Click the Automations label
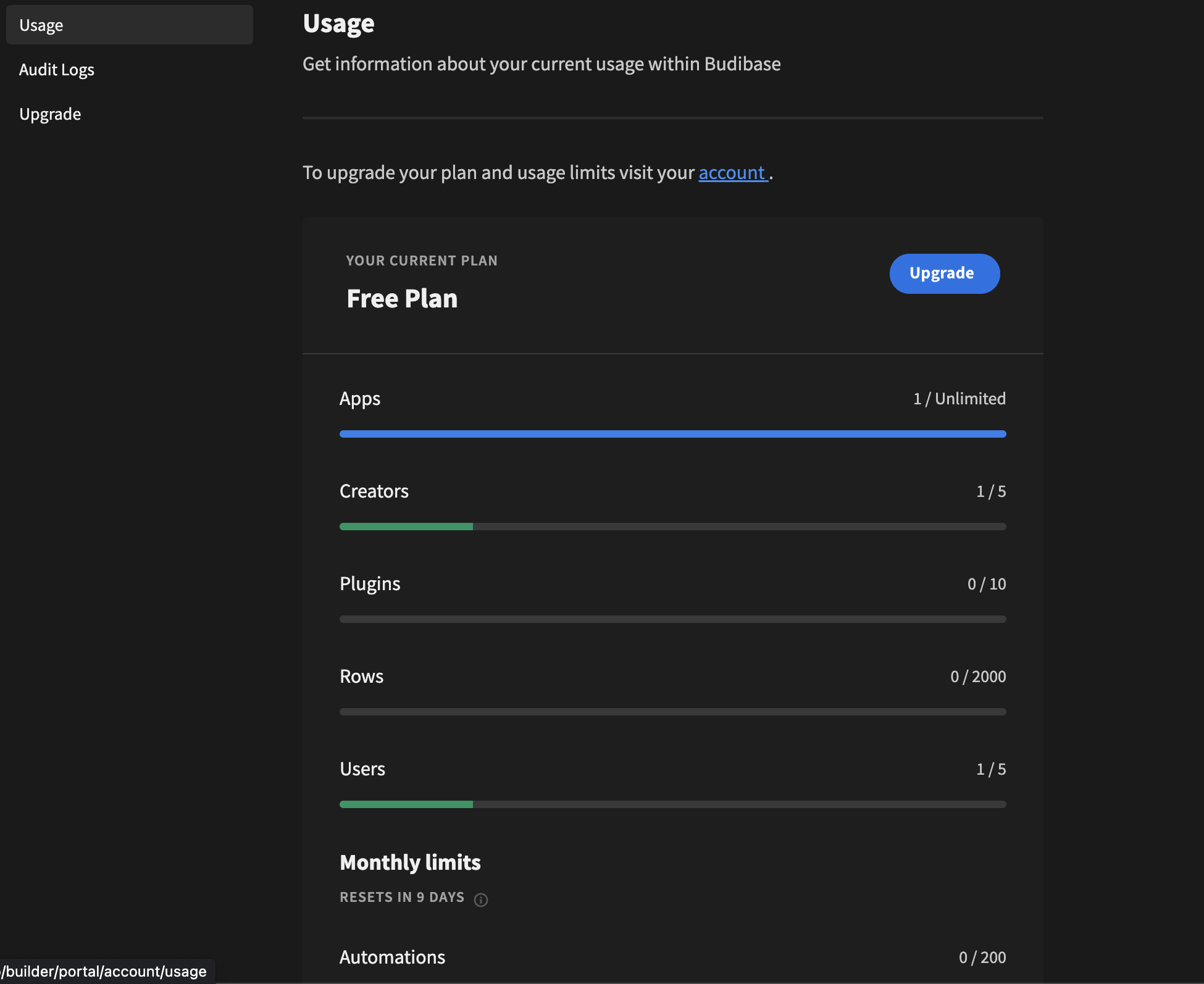The width and height of the screenshot is (1204, 984). click(x=392, y=957)
